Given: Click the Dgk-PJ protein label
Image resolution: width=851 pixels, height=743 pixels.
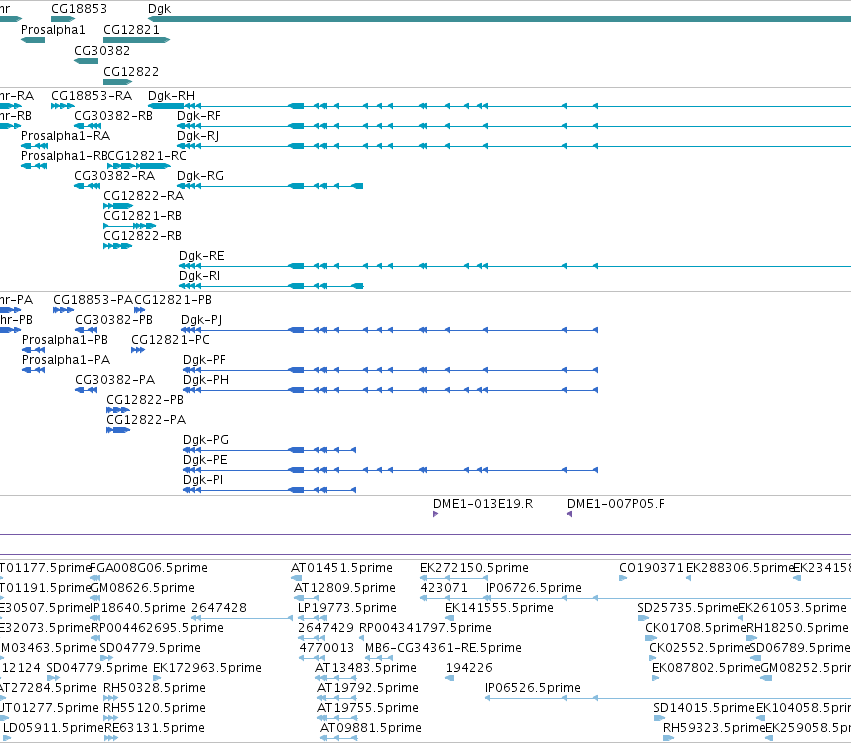Looking at the screenshot, I should 201,320.
